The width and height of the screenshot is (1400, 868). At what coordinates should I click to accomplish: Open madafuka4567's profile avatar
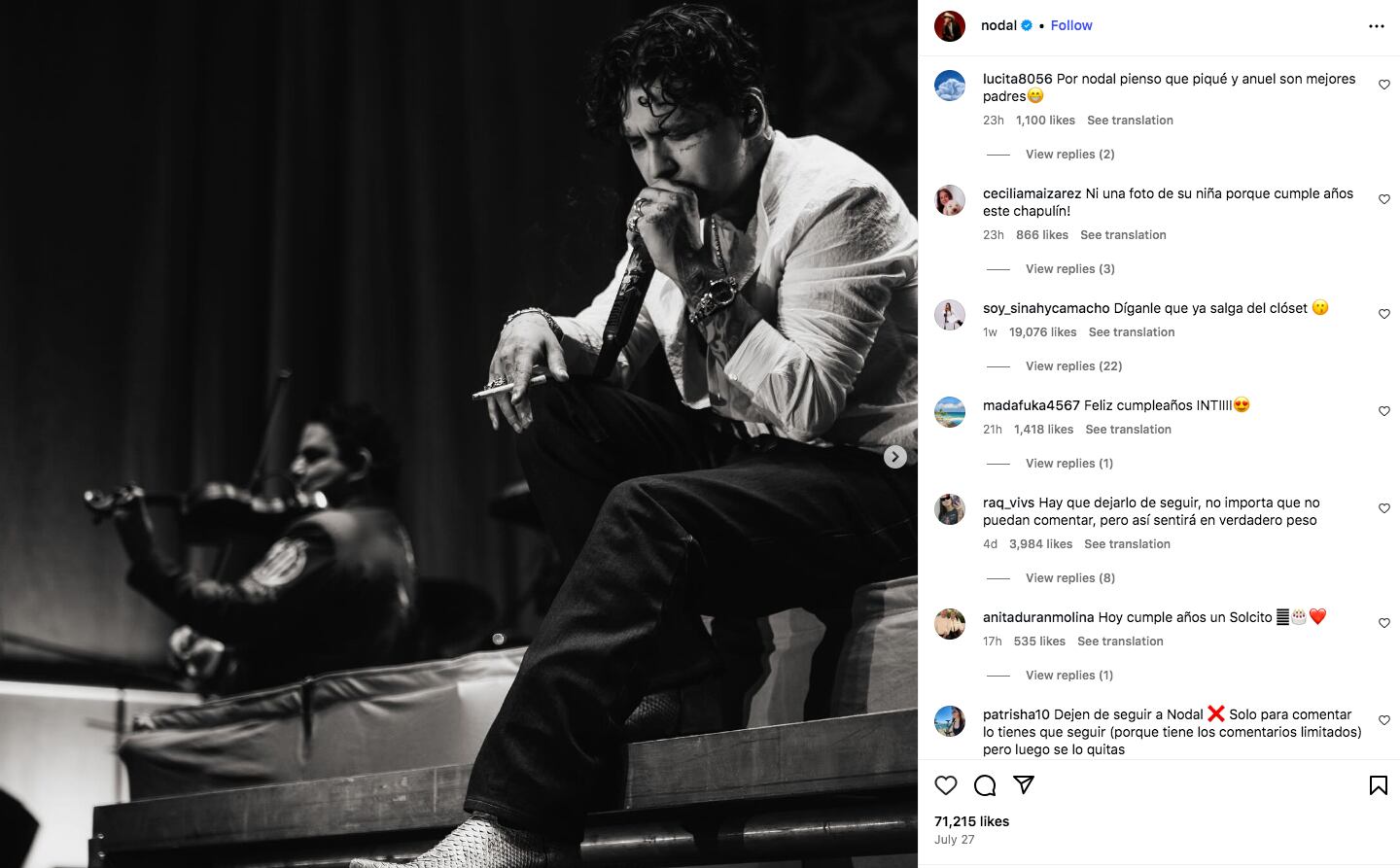(950, 412)
